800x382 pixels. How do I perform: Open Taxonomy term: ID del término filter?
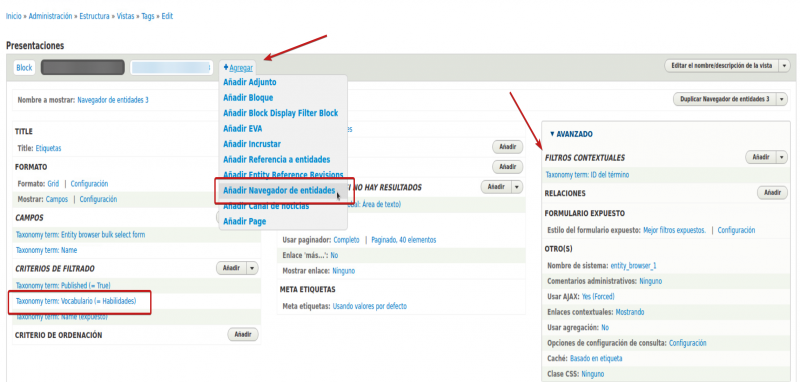(x=587, y=175)
